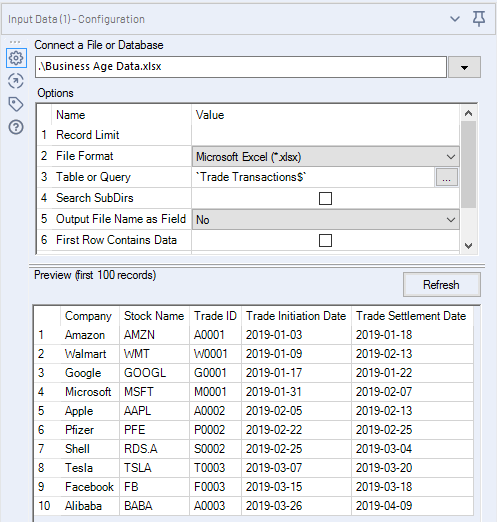Click the Table or Query option name
Screen dimensions: 497x522
(93, 177)
